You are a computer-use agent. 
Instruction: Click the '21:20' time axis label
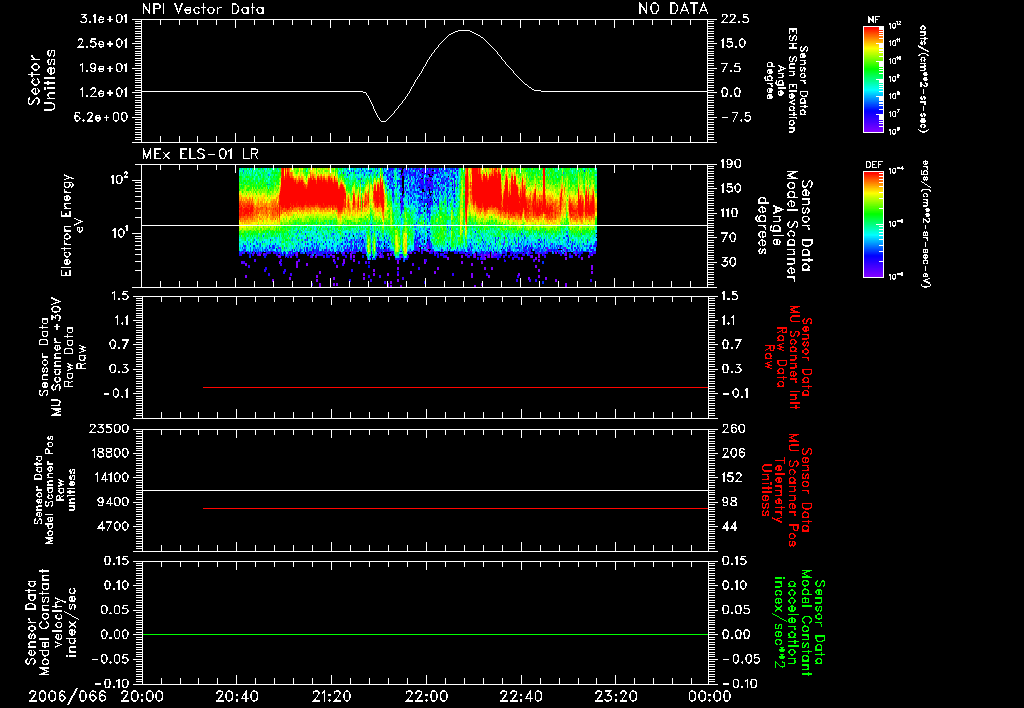pyautogui.click(x=331, y=696)
